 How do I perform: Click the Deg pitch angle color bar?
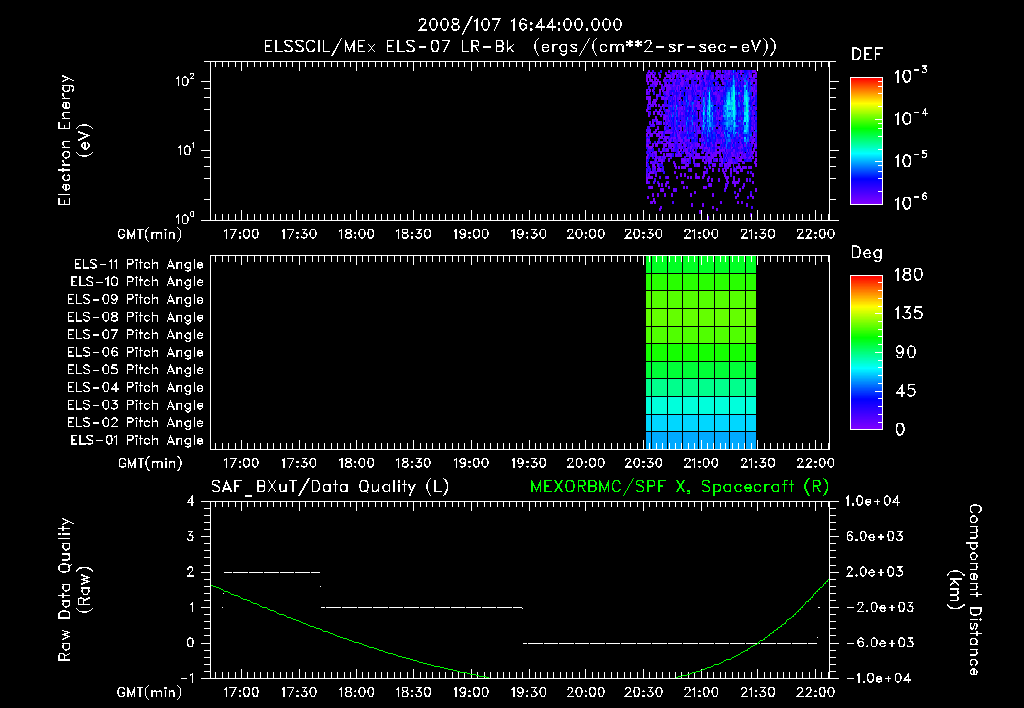click(866, 353)
